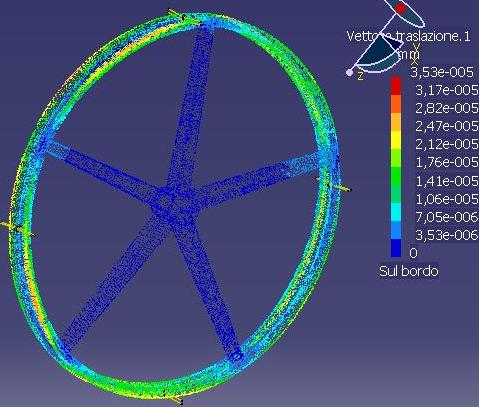
Task: Click the 3,53e-005 maximum value label
Action: (x=442, y=72)
